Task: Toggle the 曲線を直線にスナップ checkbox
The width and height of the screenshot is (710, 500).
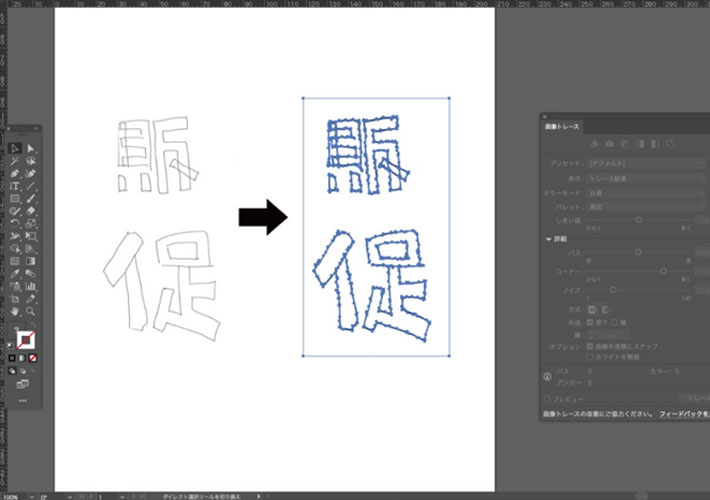Action: [591, 345]
